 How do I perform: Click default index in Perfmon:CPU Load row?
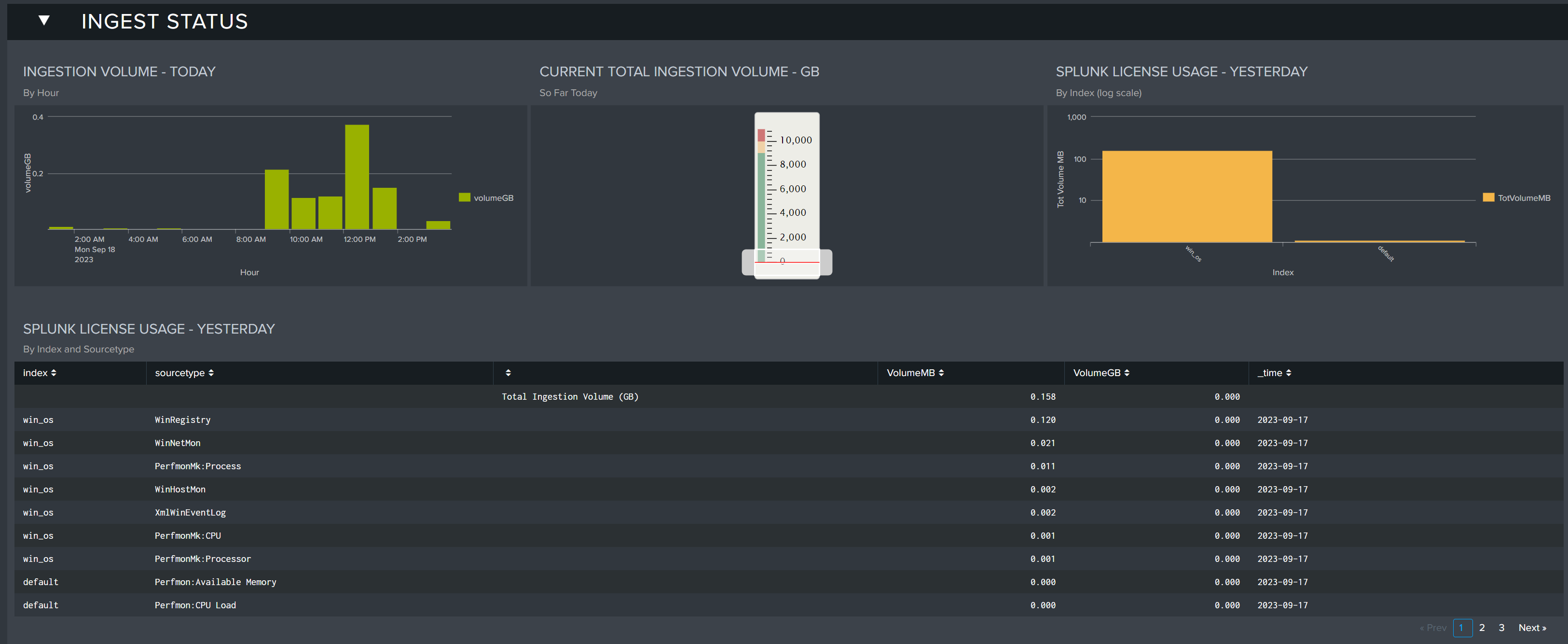point(41,605)
